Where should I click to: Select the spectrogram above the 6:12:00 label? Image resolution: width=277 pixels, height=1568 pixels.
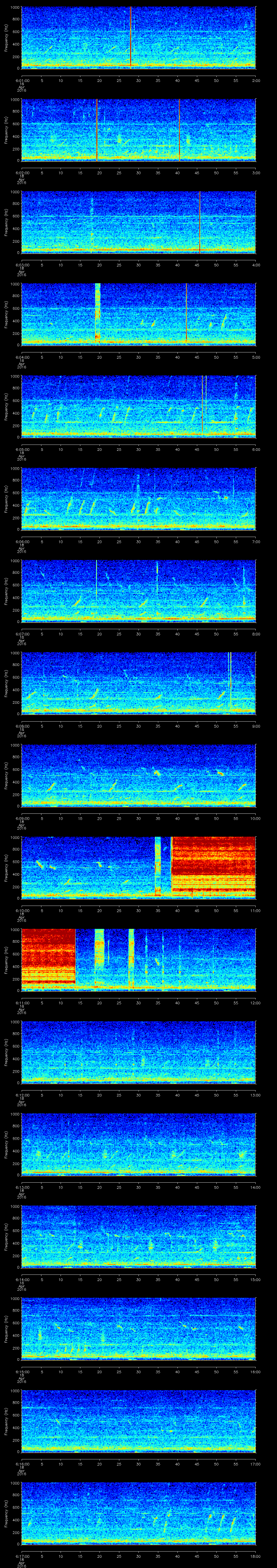138,1052
